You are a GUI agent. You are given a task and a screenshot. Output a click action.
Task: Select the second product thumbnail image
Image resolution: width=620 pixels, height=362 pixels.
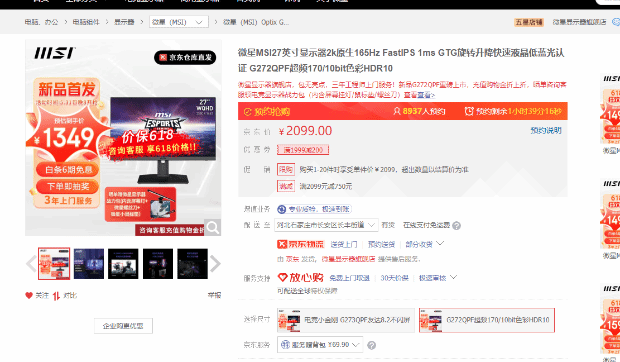coord(89,264)
